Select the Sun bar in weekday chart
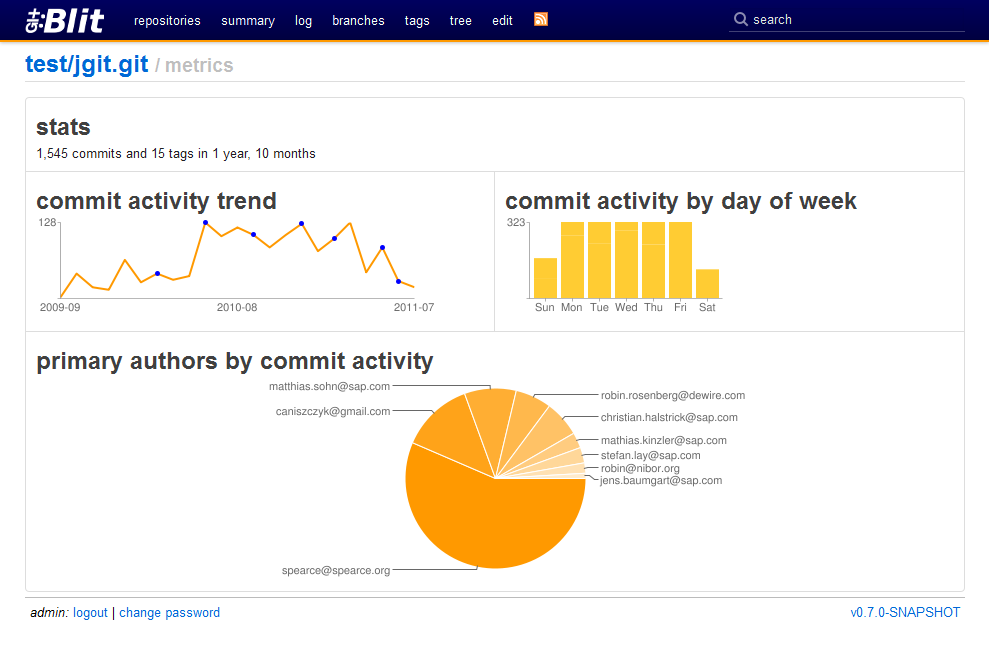989x652 pixels. click(545, 278)
